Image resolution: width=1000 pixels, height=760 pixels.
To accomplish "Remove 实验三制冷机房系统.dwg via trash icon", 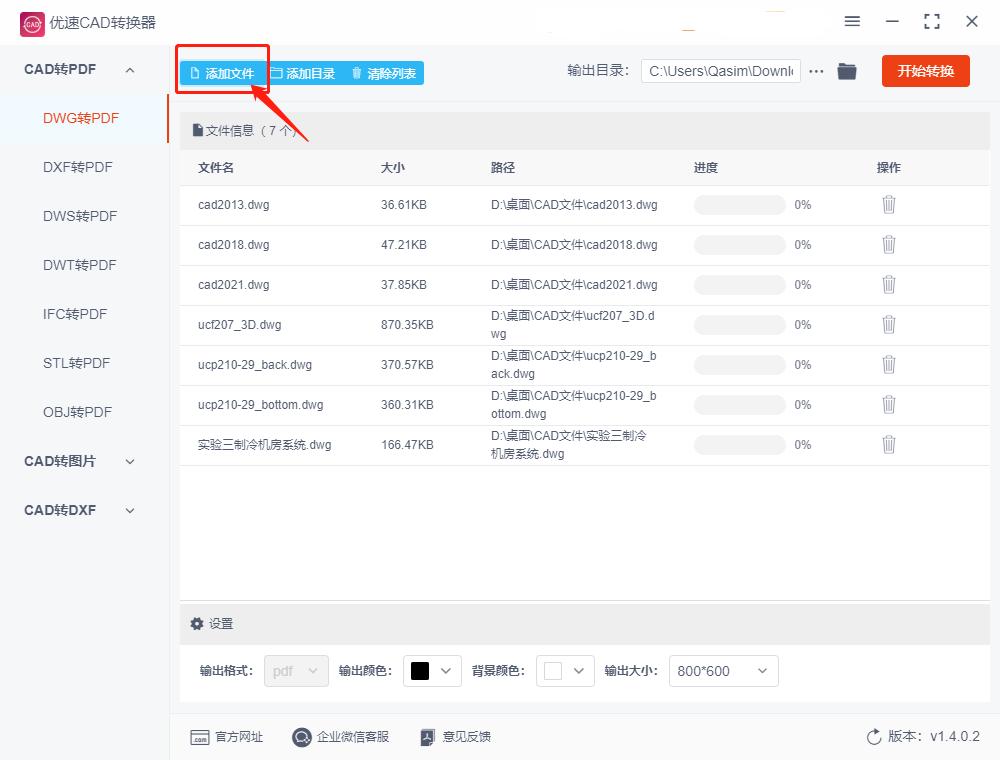I will [x=889, y=444].
